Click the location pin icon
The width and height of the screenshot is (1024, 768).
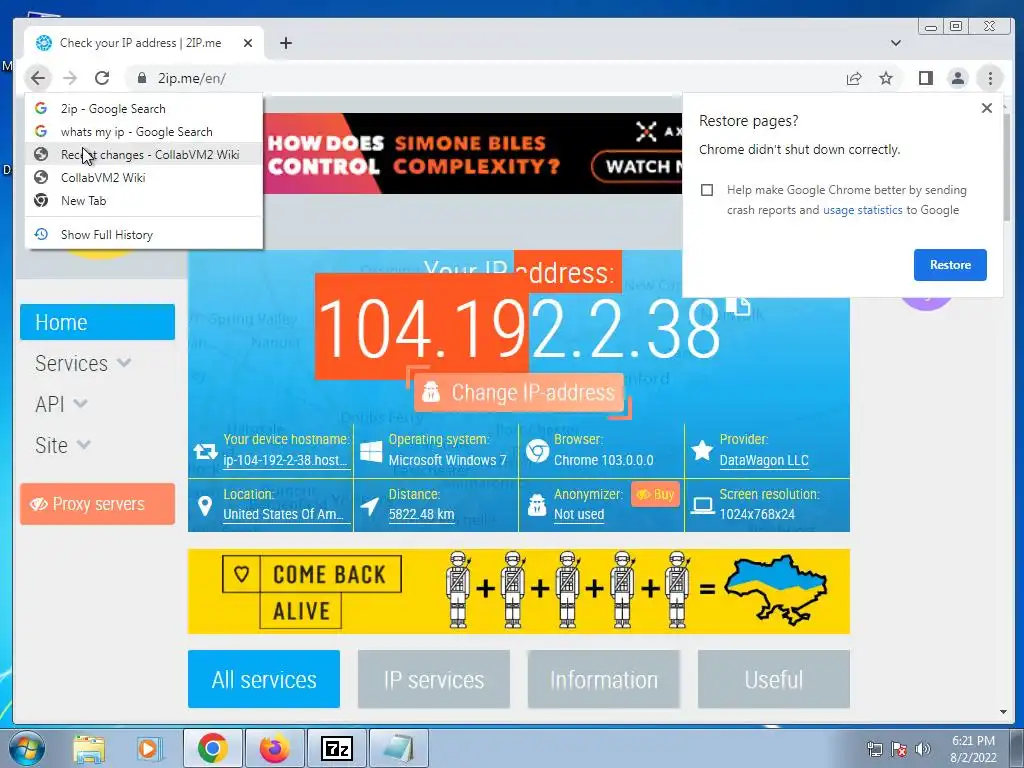(x=205, y=506)
